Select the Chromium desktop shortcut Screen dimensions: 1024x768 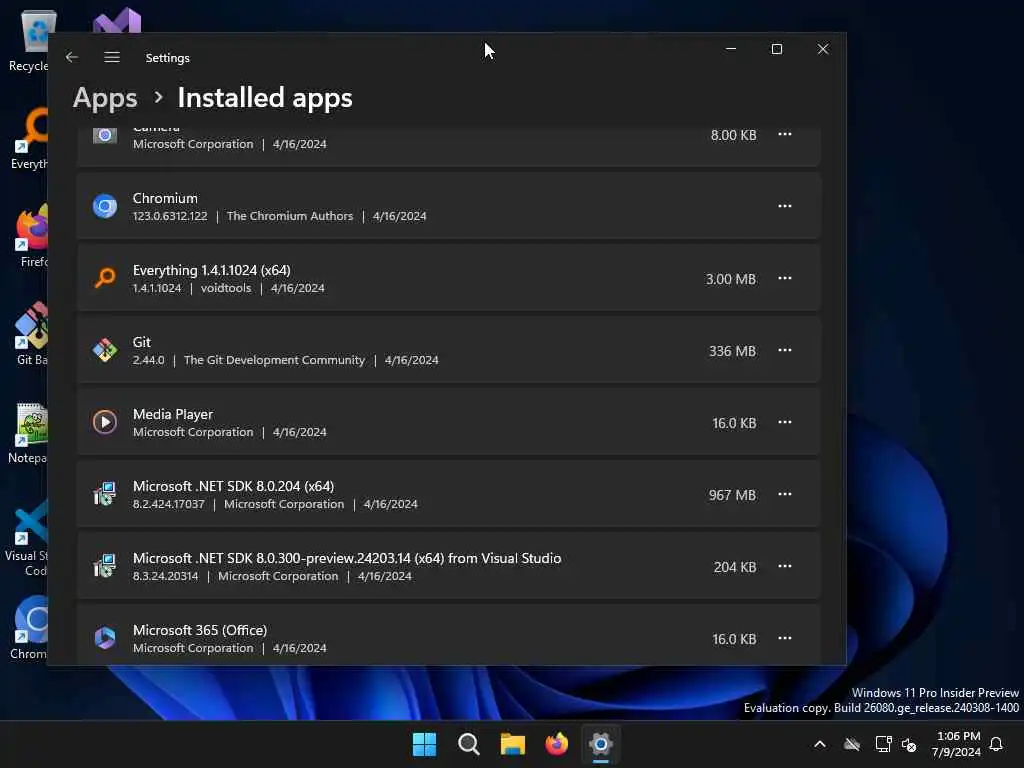pyautogui.click(x=30, y=628)
